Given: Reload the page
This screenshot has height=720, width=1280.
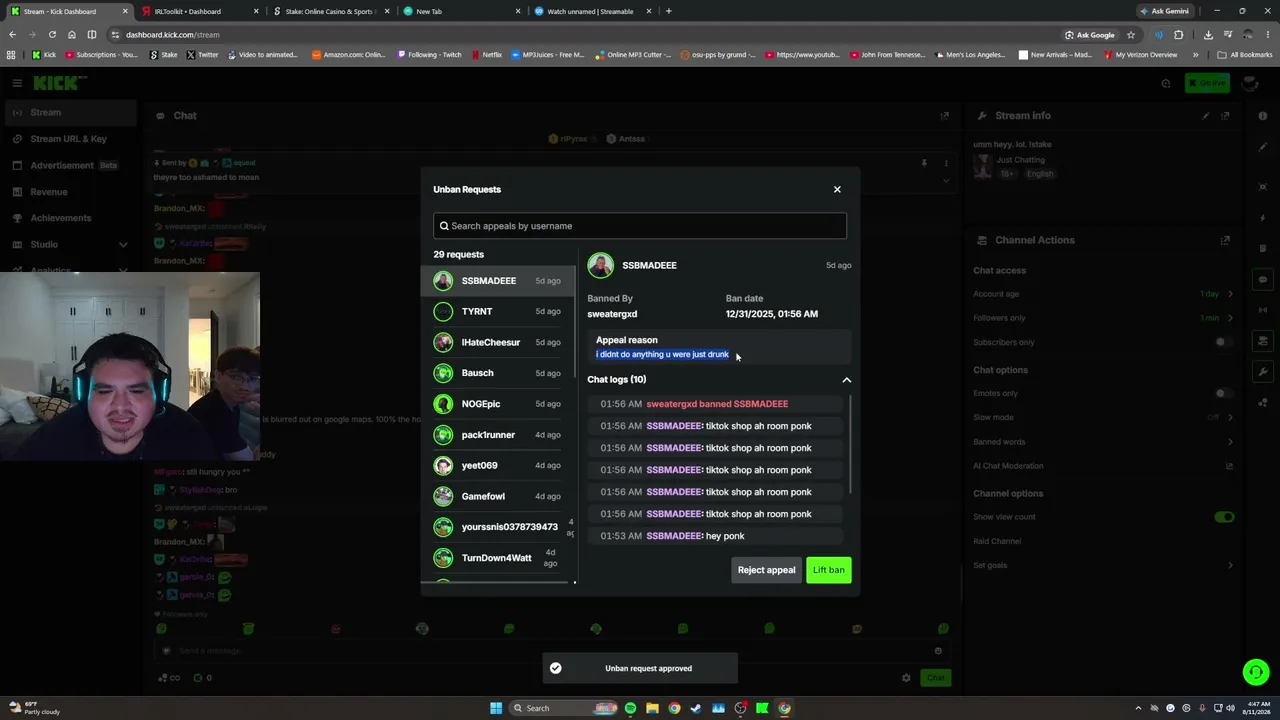Looking at the screenshot, I should pos(52,35).
